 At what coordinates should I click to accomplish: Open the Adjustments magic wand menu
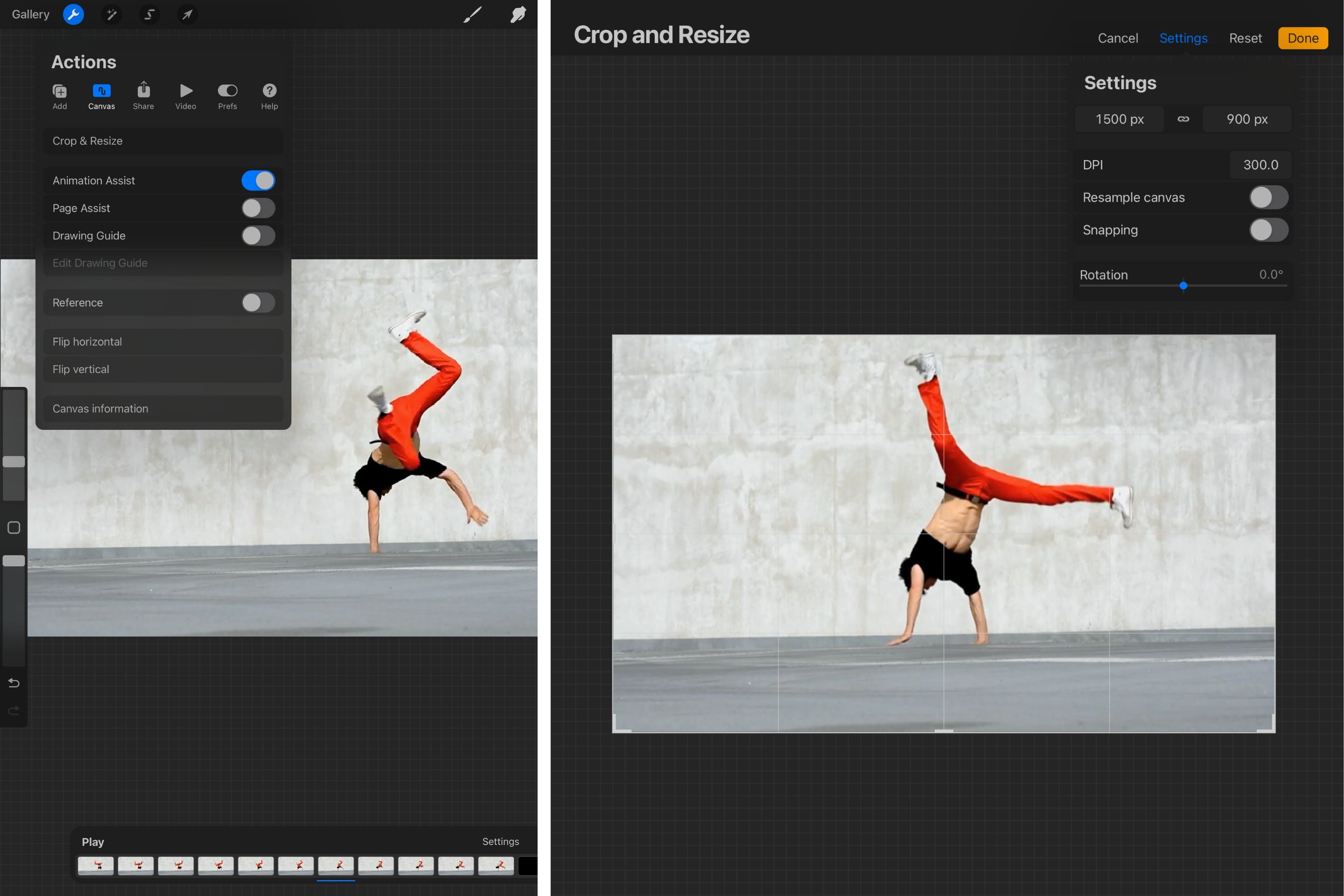click(112, 14)
